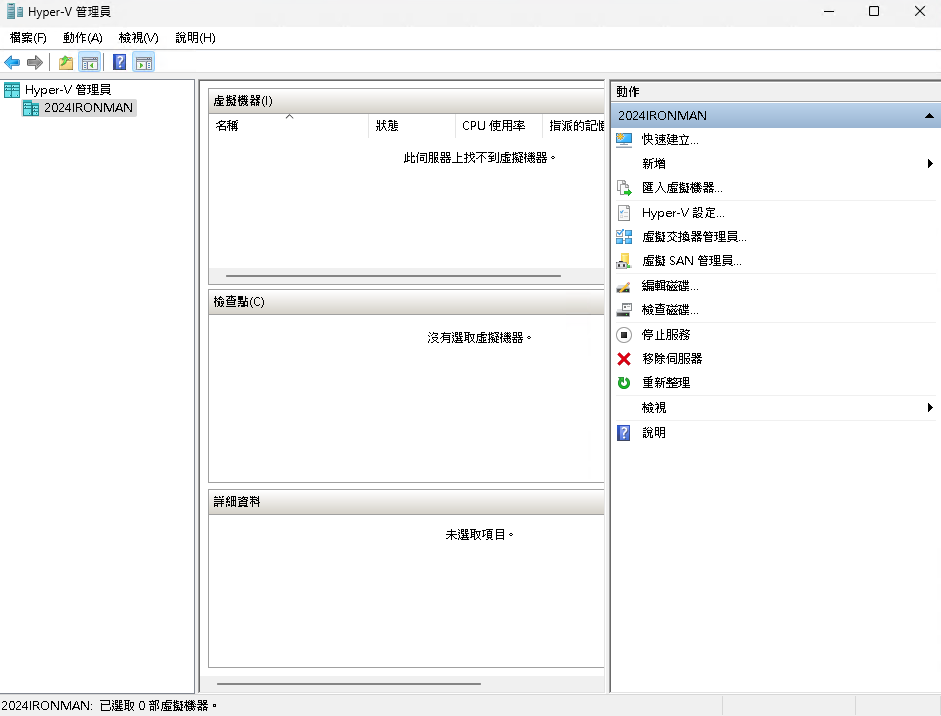The height and width of the screenshot is (716, 941).
Task: Click the Up one level folder icon
Action: coord(65,62)
